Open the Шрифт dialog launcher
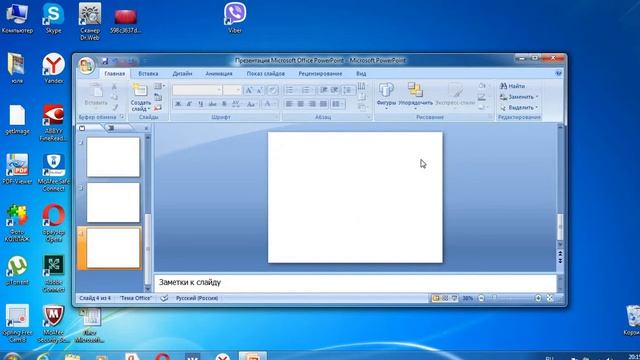Screen dimensions: 640x360 pos(277,117)
